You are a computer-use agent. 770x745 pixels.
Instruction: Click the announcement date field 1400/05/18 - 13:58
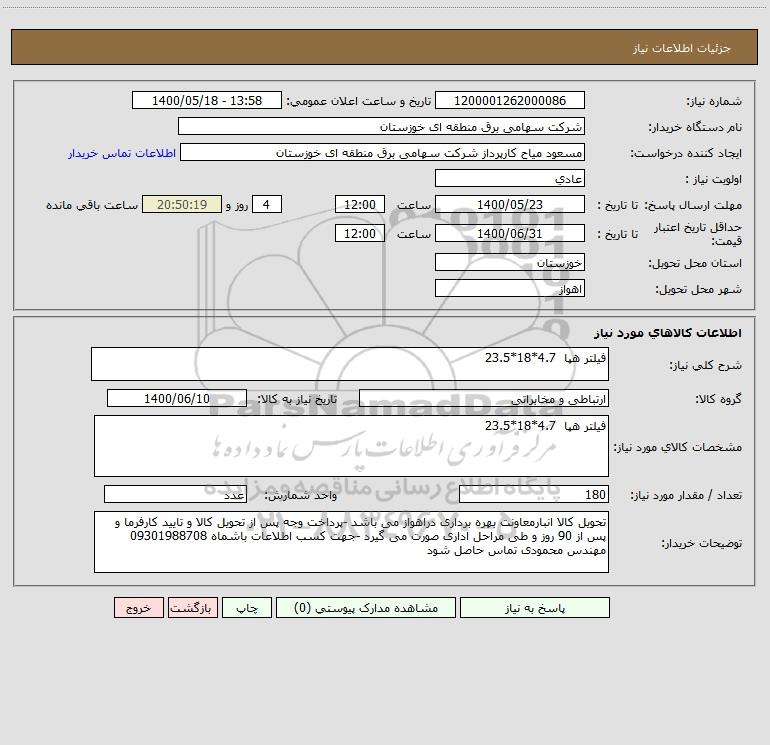207,100
